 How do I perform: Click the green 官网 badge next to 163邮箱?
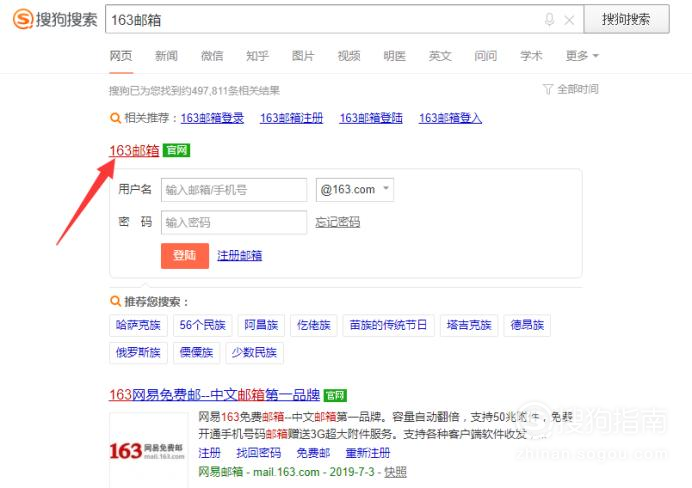[x=176, y=150]
